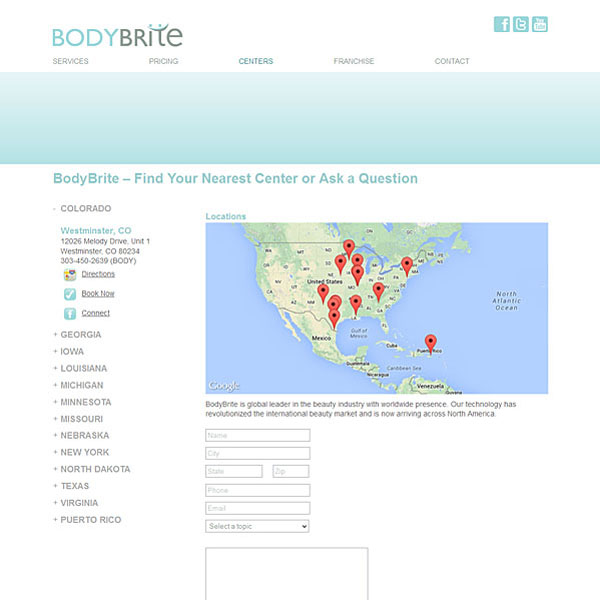Expand the Louisiana section
600x600 pixels.
coord(80,368)
